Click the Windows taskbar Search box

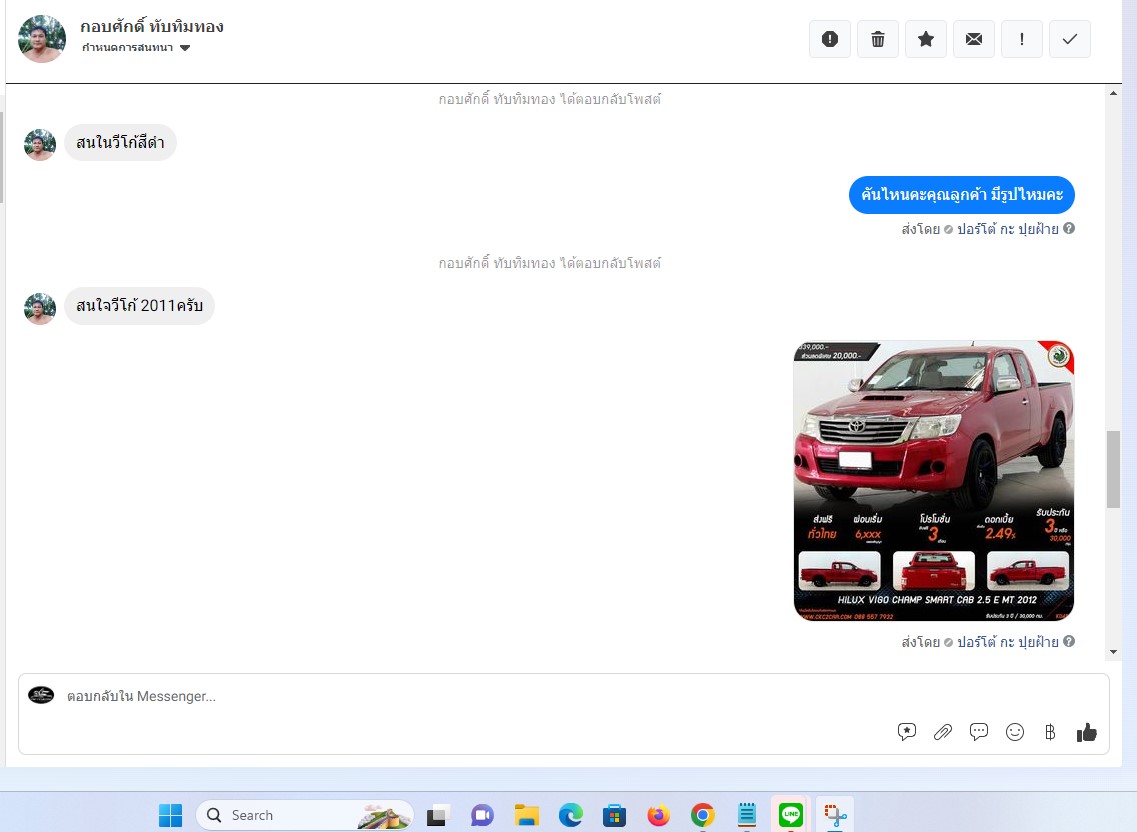[x=305, y=815]
